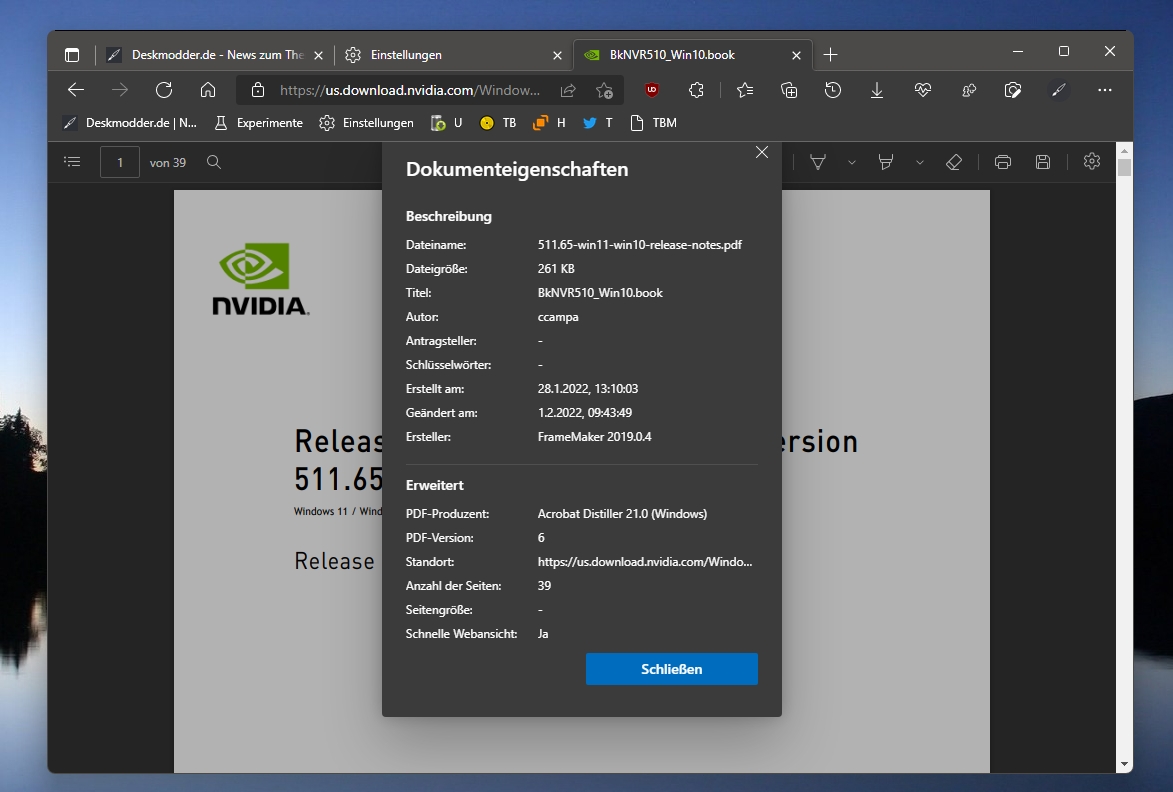This screenshot has height=792, width=1173.
Task: Open the browser home page
Action: (208, 90)
